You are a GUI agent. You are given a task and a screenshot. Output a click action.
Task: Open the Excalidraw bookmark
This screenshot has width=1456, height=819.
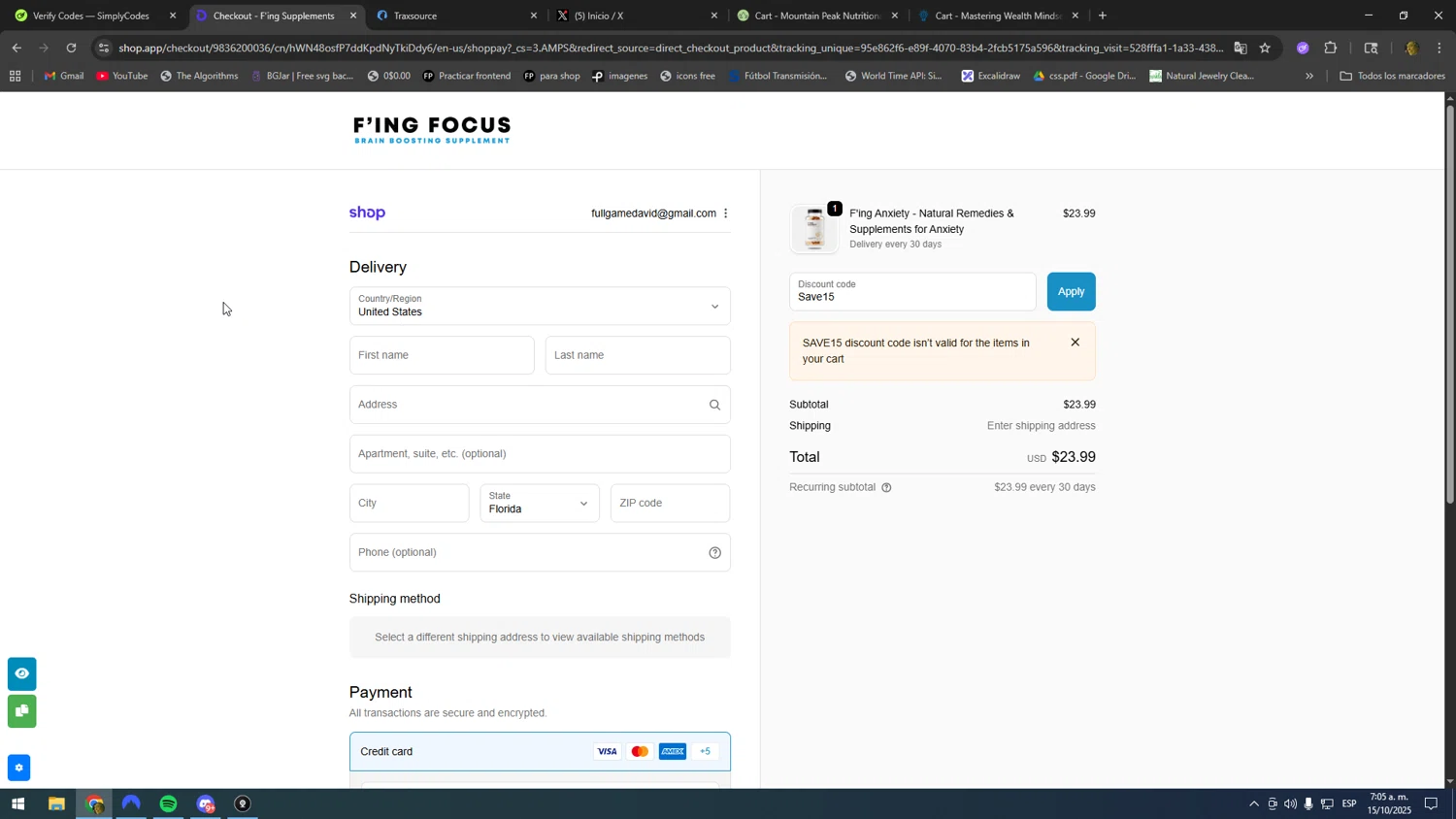(x=990, y=76)
